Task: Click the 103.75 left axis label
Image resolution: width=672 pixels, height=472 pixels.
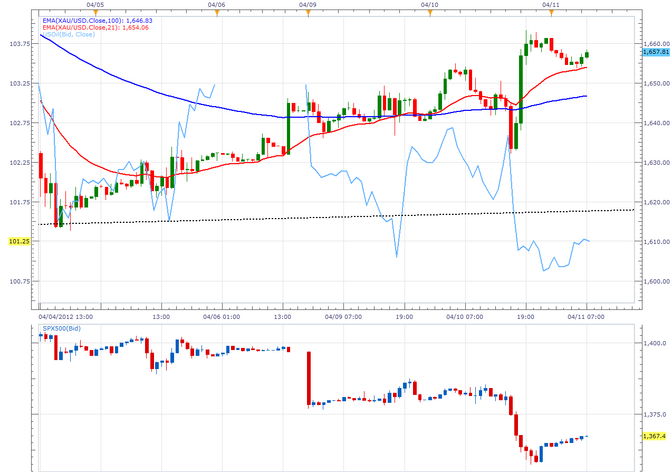Action: (17, 44)
